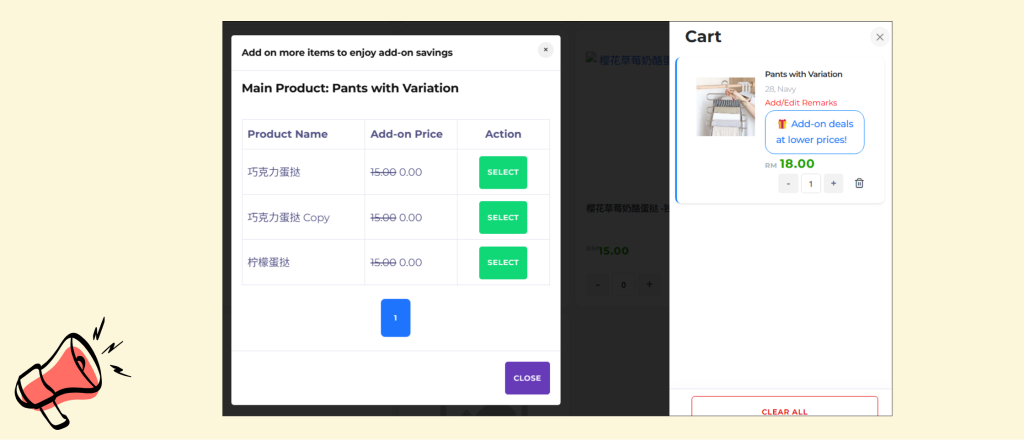Open Add-on deals at lower prices

(814, 132)
